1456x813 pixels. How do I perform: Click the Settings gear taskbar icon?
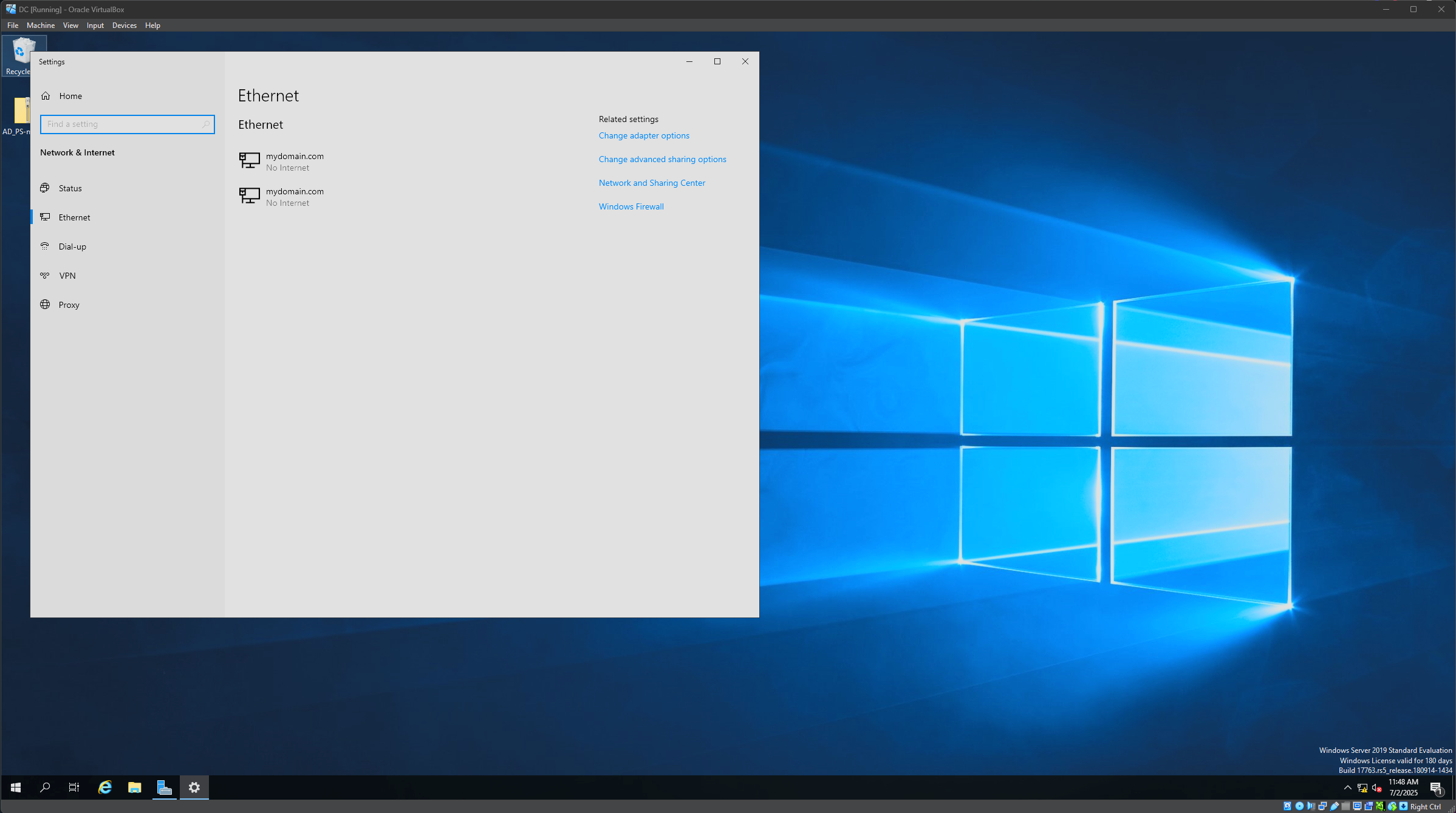tap(194, 787)
